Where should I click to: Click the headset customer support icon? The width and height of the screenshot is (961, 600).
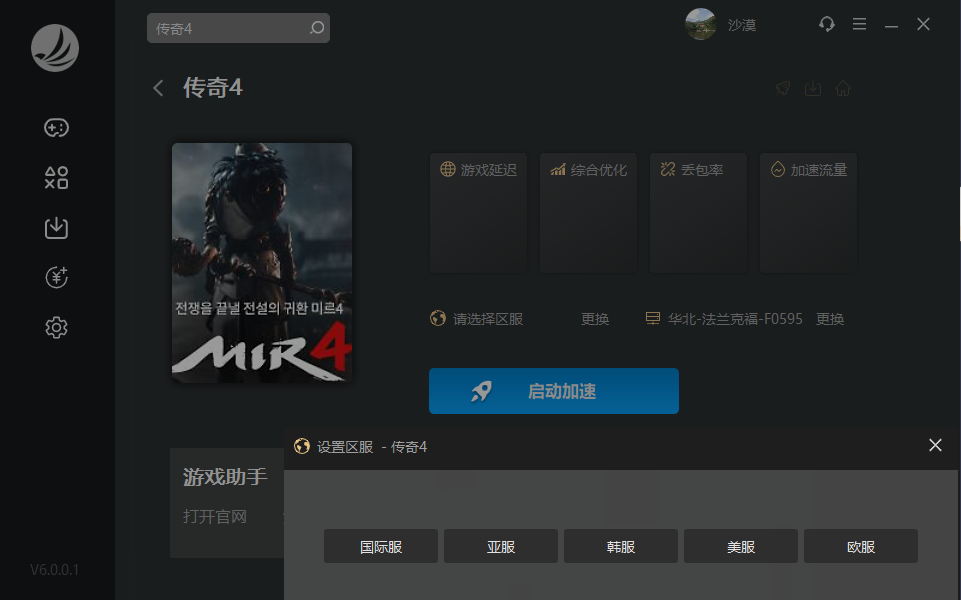pyautogui.click(x=826, y=25)
